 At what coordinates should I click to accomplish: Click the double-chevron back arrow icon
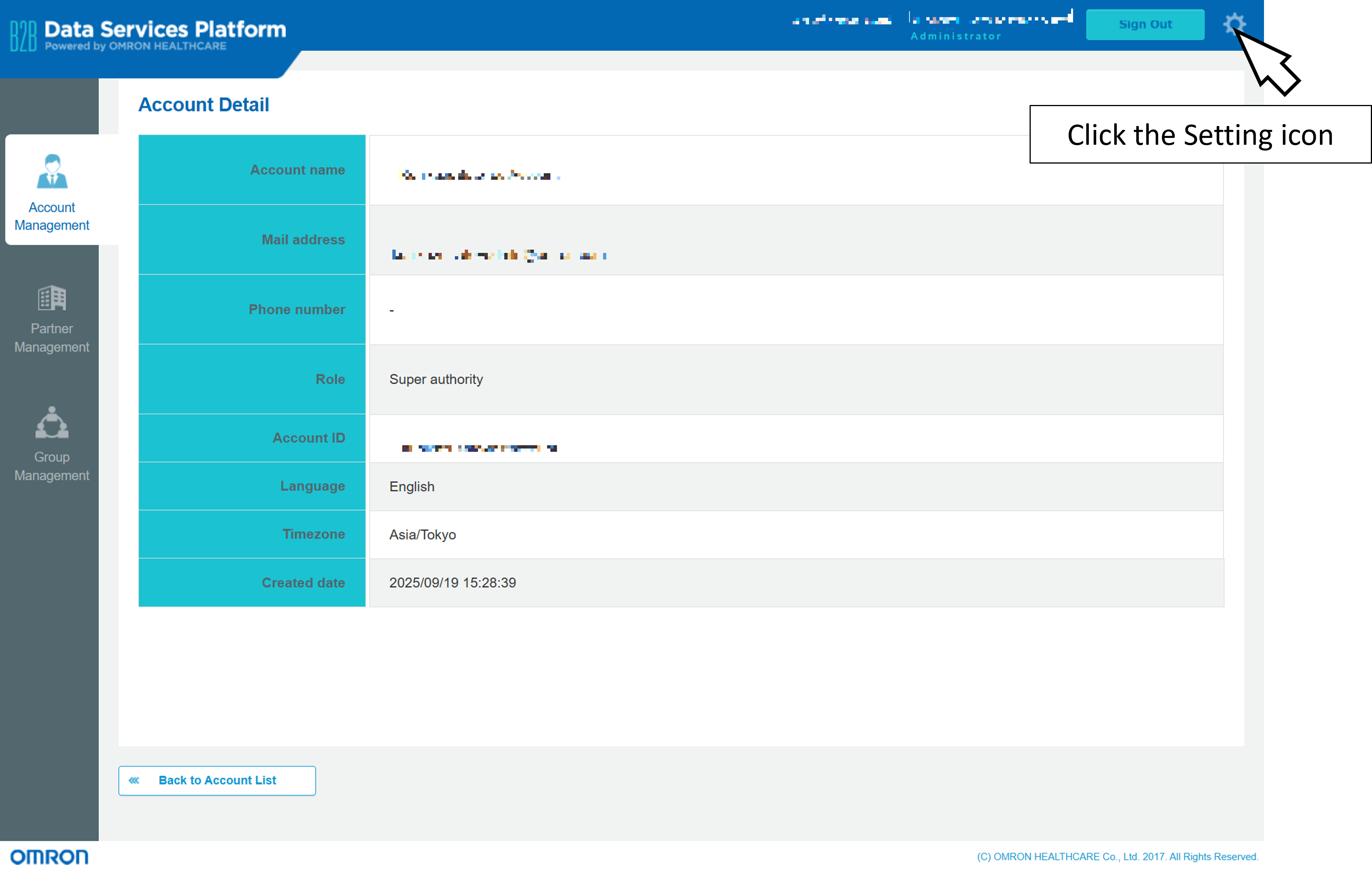[x=134, y=780]
